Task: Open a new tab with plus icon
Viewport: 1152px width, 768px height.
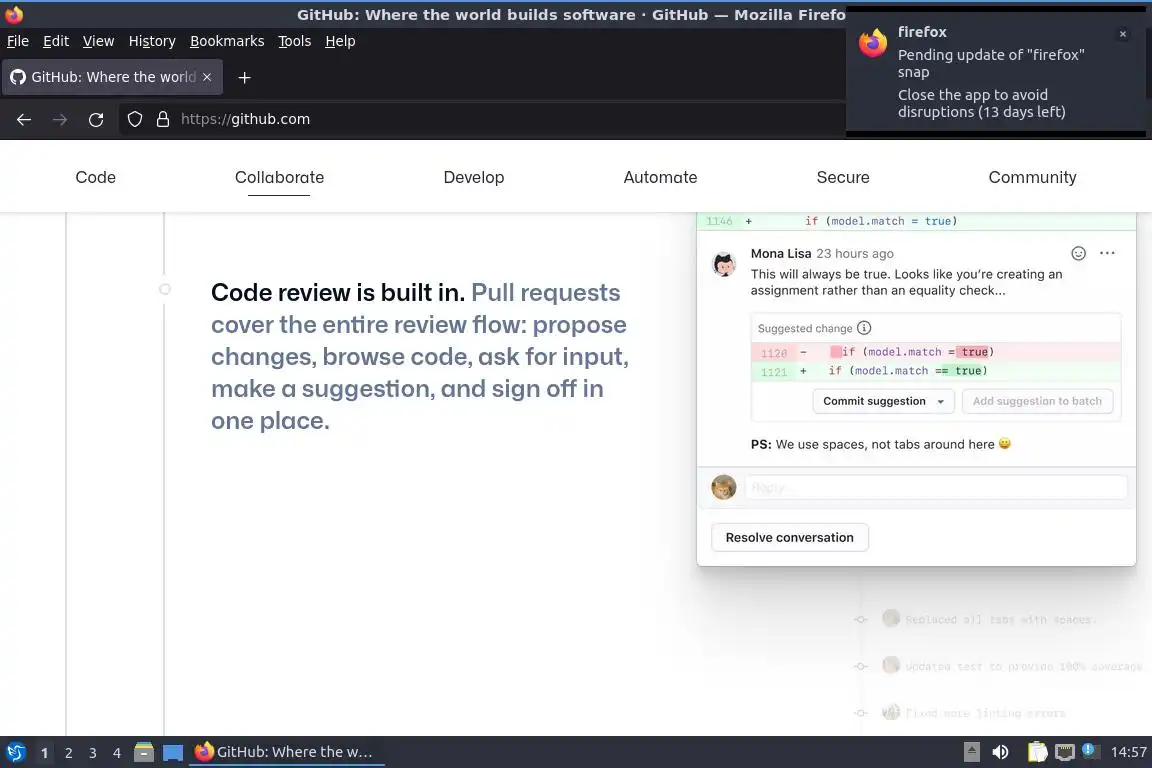Action: 245,77
